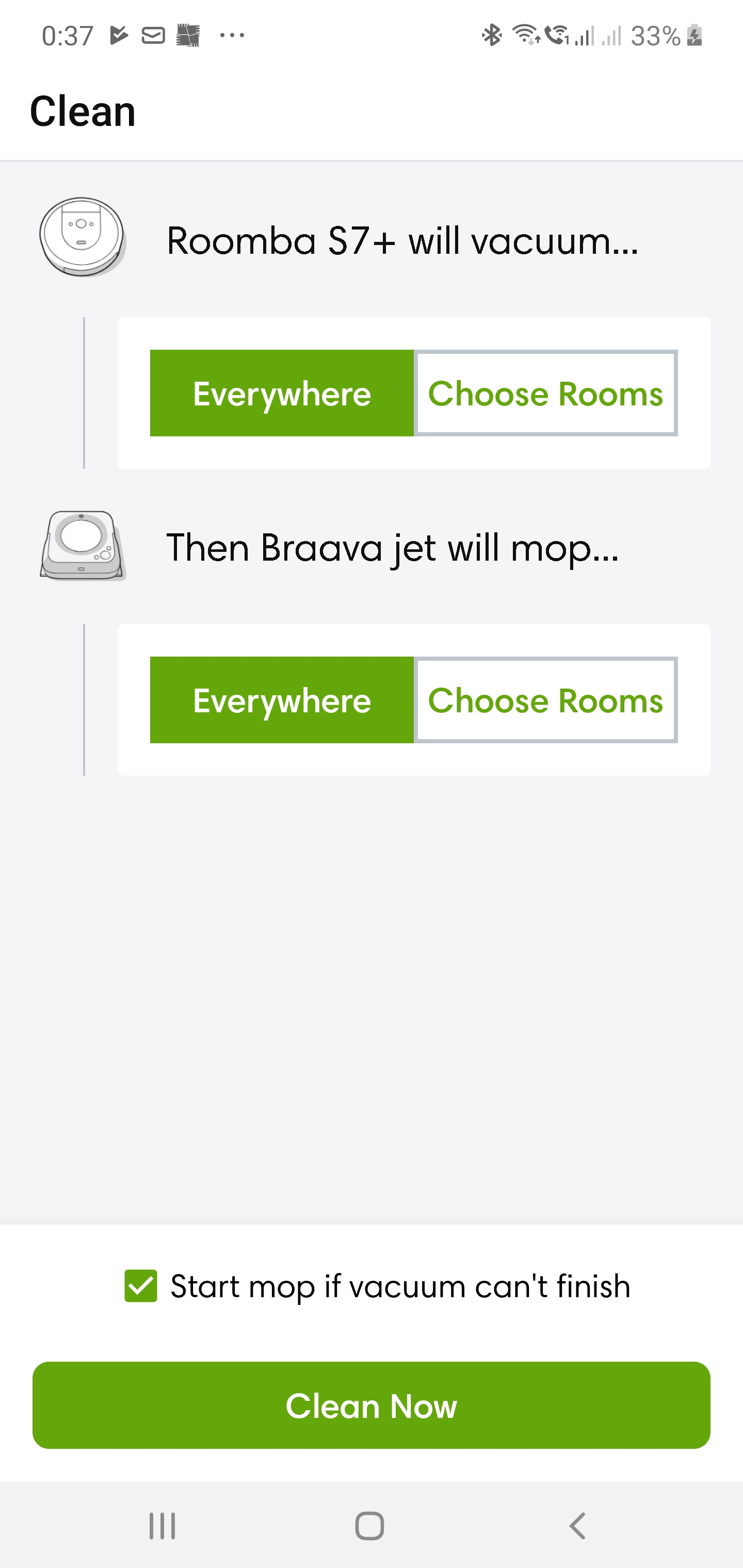Open the more notifications ellipsis icon
This screenshot has width=743, height=1568.
(232, 36)
